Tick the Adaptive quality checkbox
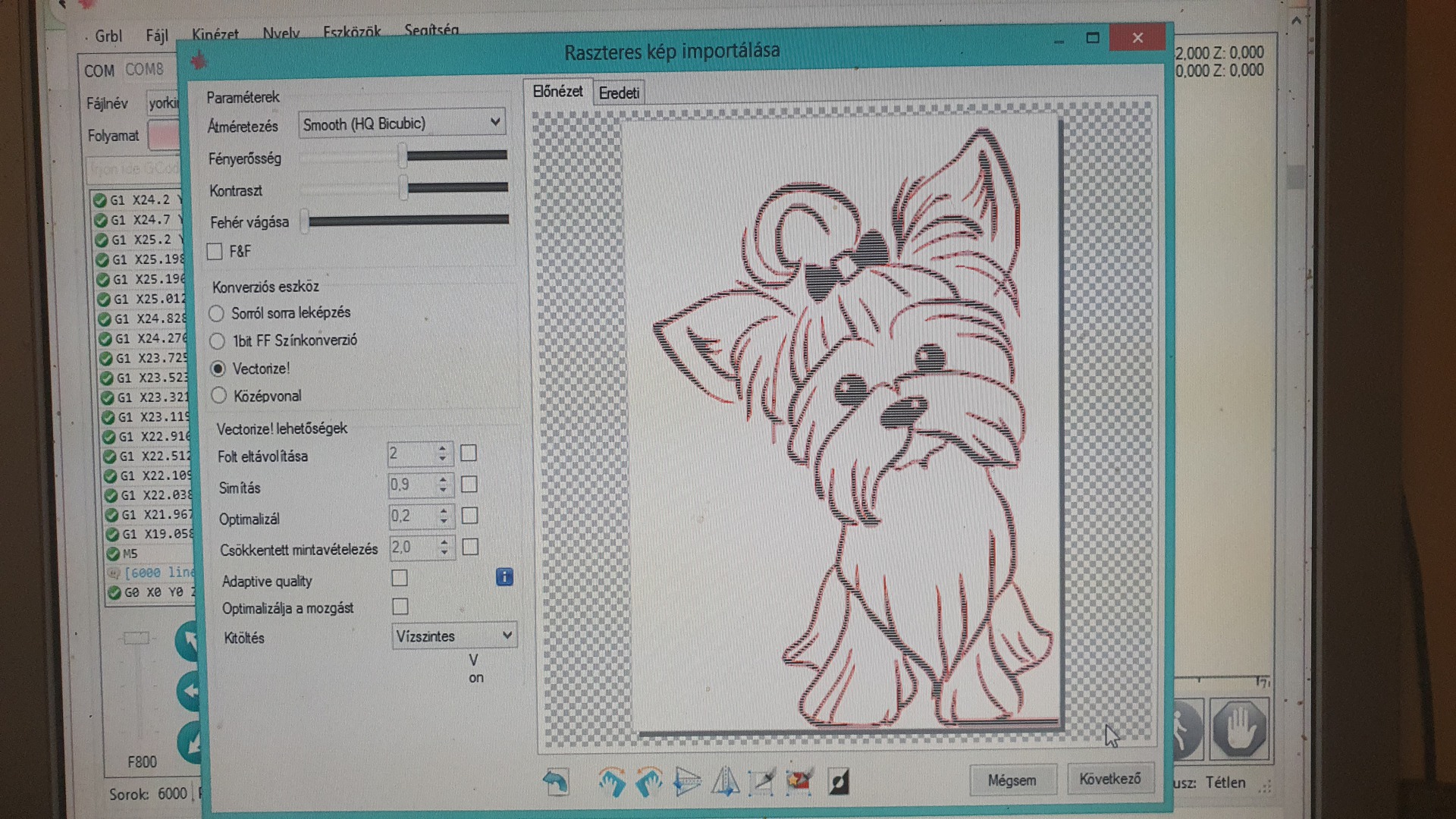This screenshot has height=819, width=1456. 400,578
